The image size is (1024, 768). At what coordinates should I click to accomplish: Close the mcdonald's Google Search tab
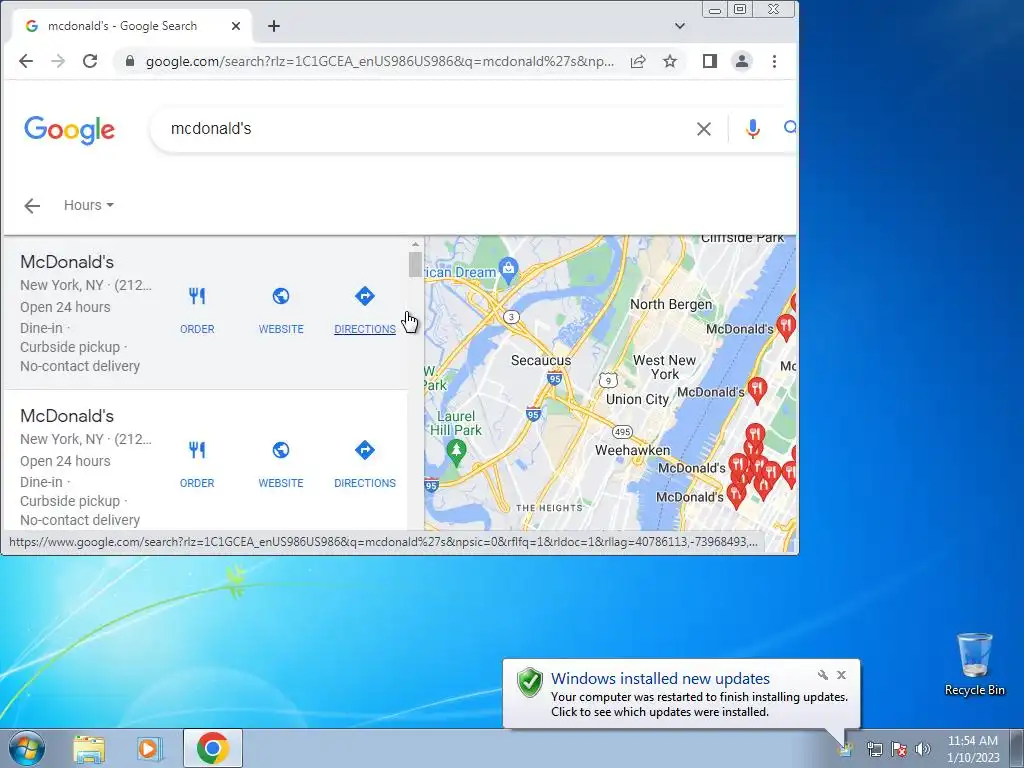(x=236, y=26)
